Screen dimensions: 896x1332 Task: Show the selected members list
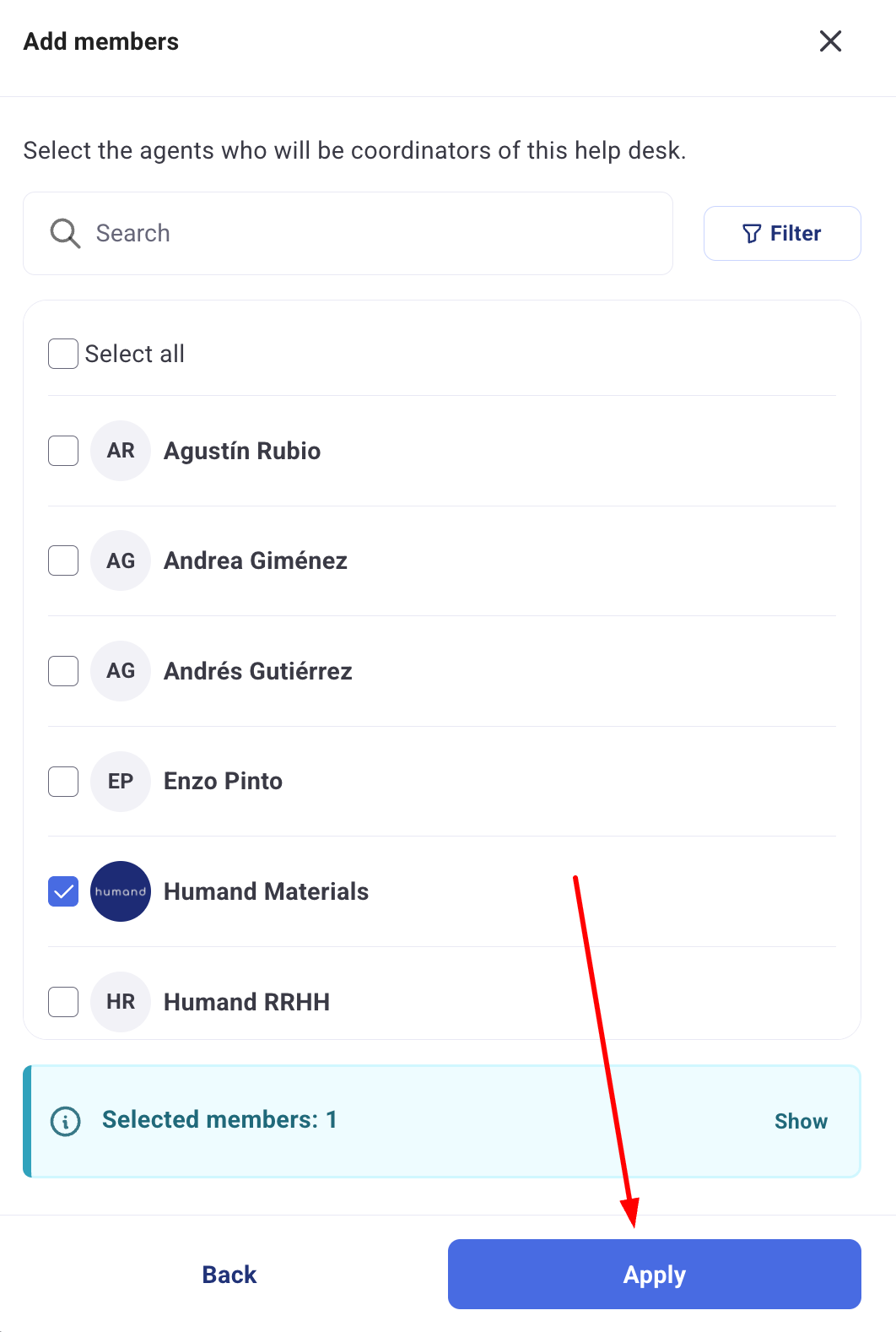click(801, 1121)
